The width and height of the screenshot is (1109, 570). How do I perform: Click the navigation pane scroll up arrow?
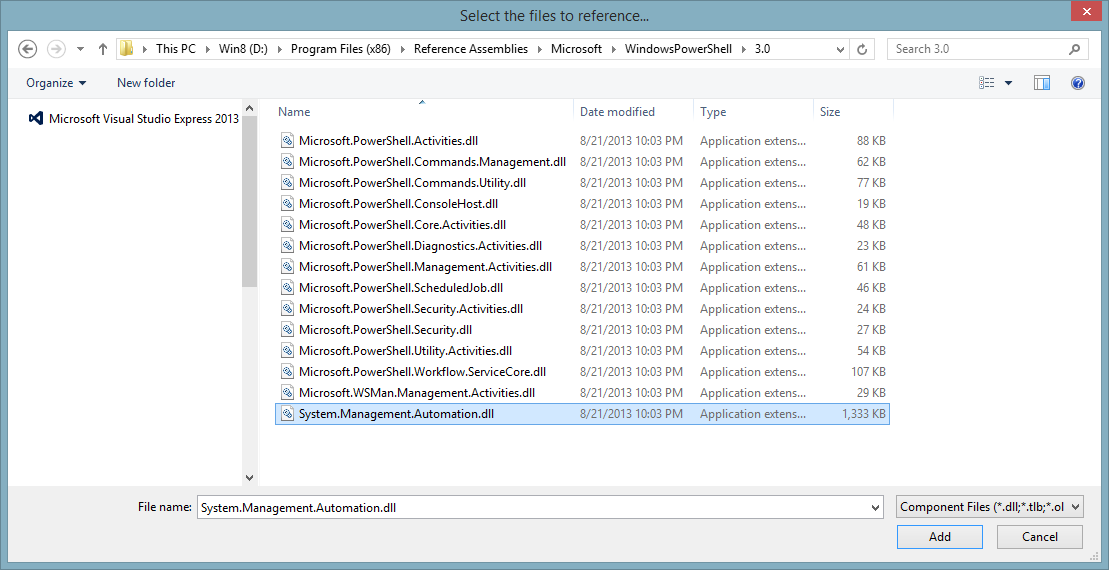[249, 108]
